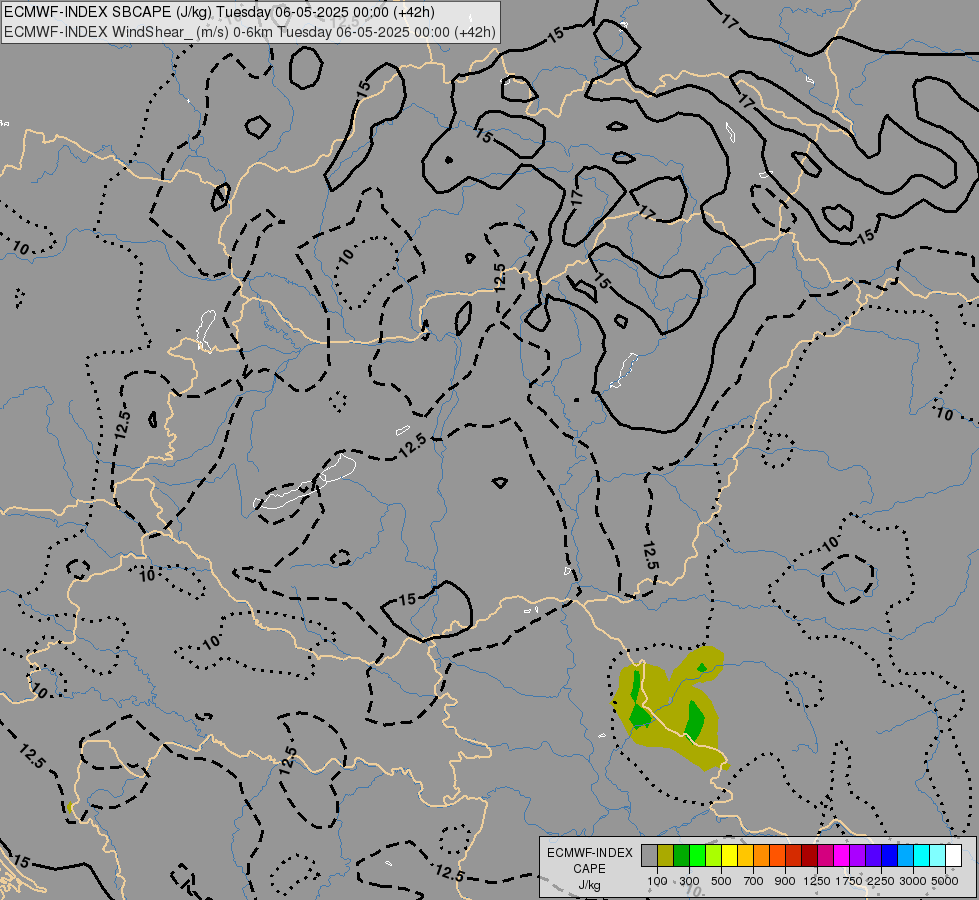Click the ECMWF-INDEX label in legend
Viewport: 979px width, 900px height.
[x=589, y=853]
